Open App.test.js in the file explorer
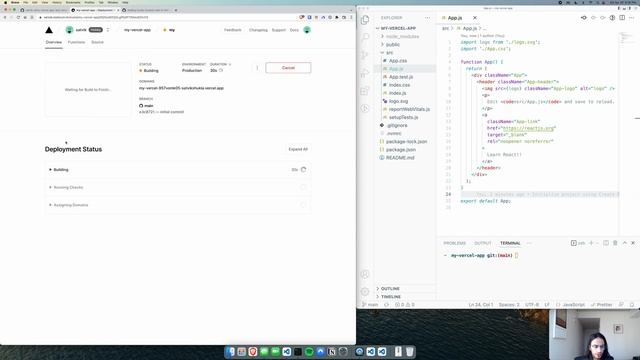The height and width of the screenshot is (360, 640). pos(401,77)
